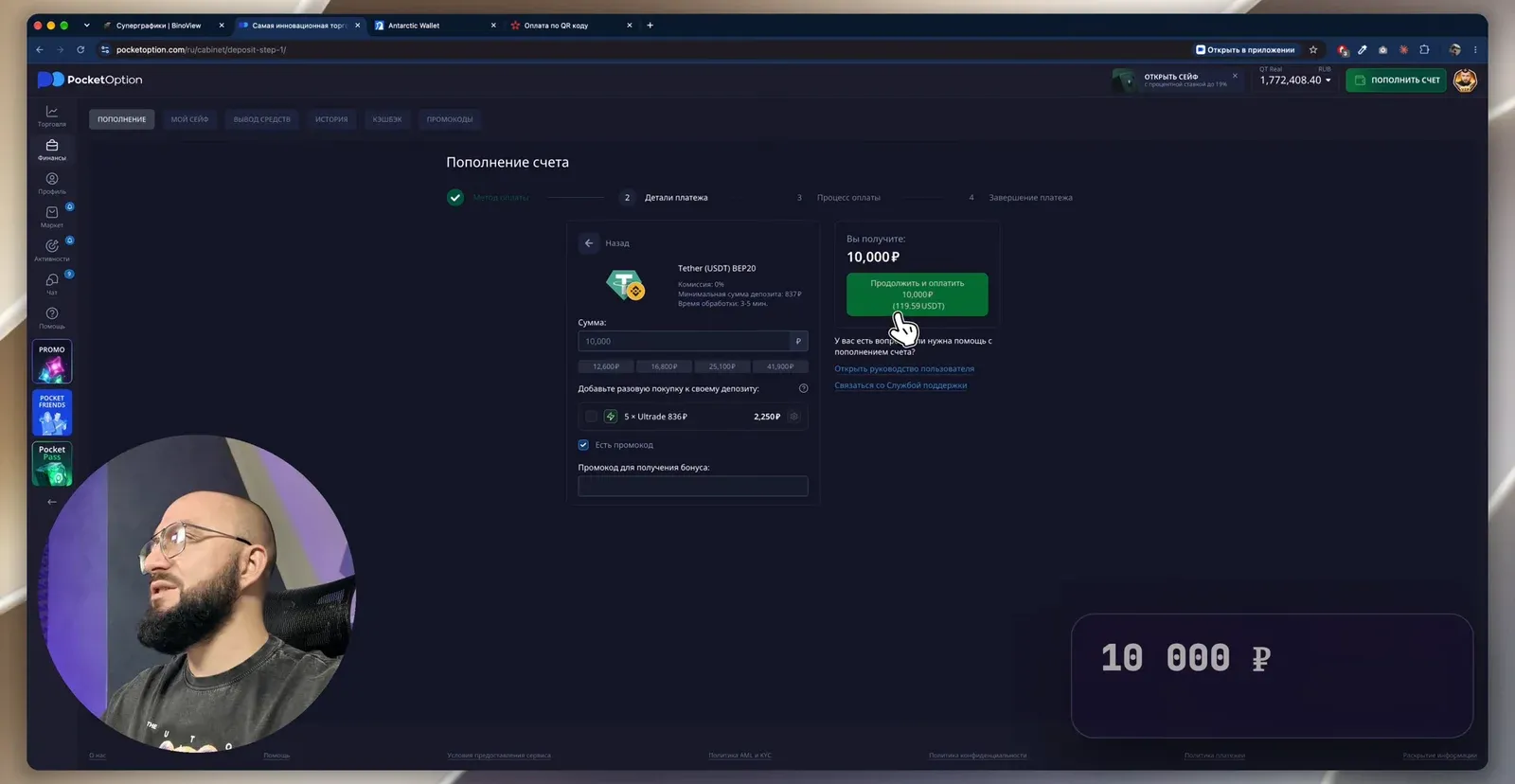This screenshot has width=1515, height=784.
Task: Open the Открыть руководство пользователя link
Action: click(x=904, y=369)
